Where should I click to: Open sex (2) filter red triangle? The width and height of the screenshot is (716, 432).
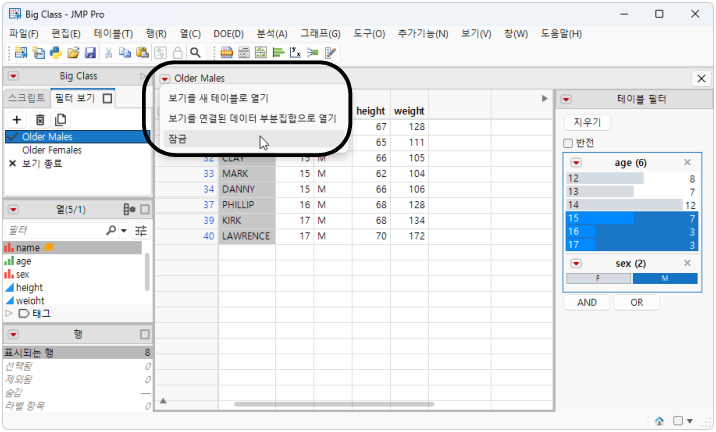576,263
